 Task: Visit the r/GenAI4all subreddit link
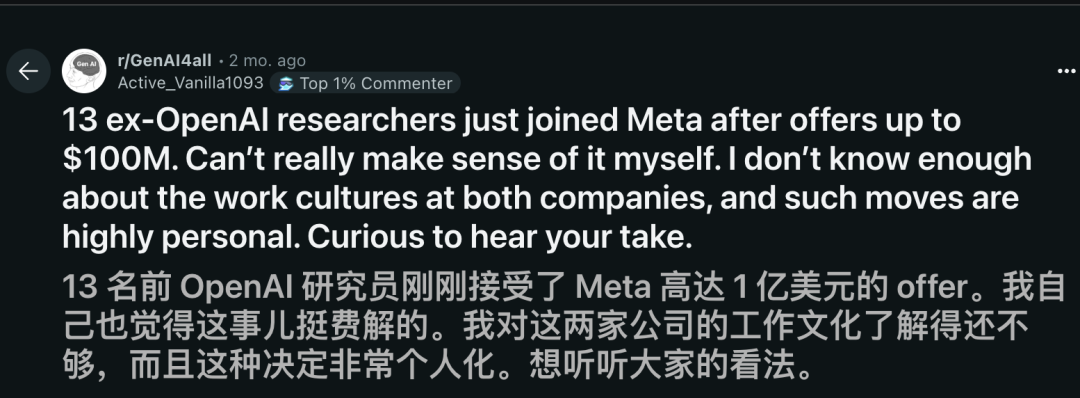coord(165,61)
